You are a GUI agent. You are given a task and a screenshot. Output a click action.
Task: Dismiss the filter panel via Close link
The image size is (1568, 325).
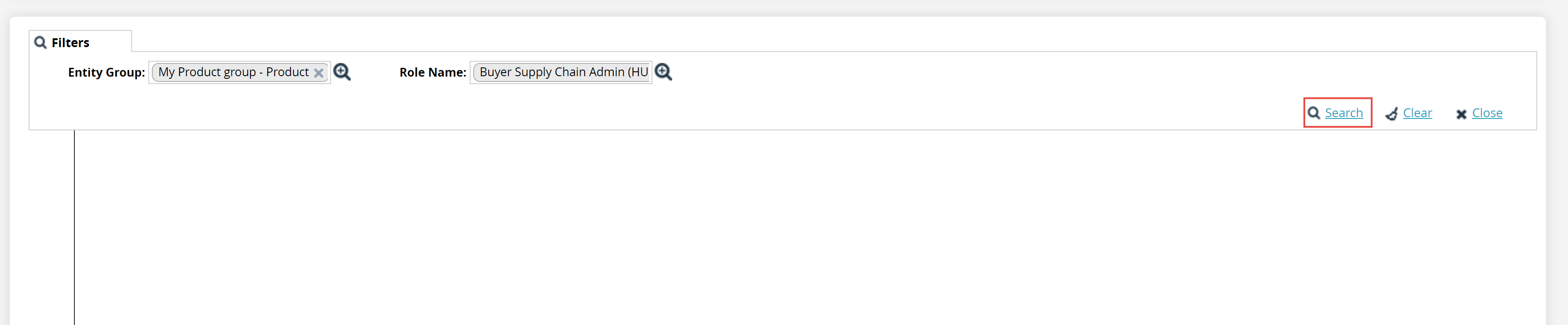pos(1487,113)
